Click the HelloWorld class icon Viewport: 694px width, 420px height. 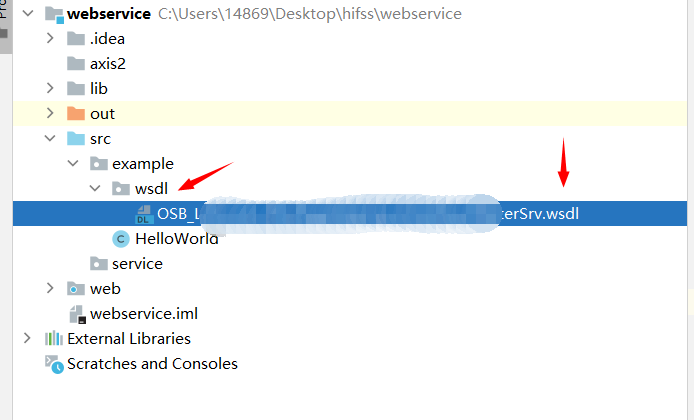pos(121,238)
